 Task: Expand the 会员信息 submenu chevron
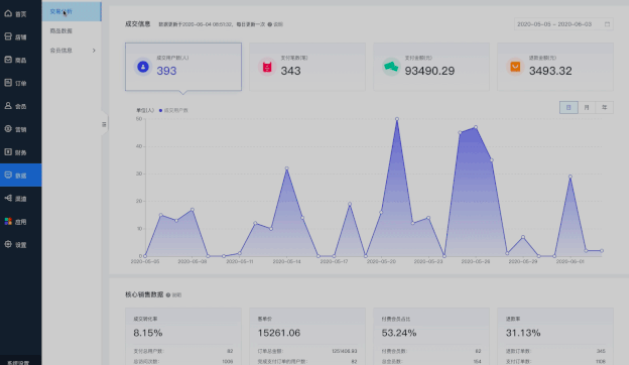click(x=94, y=51)
